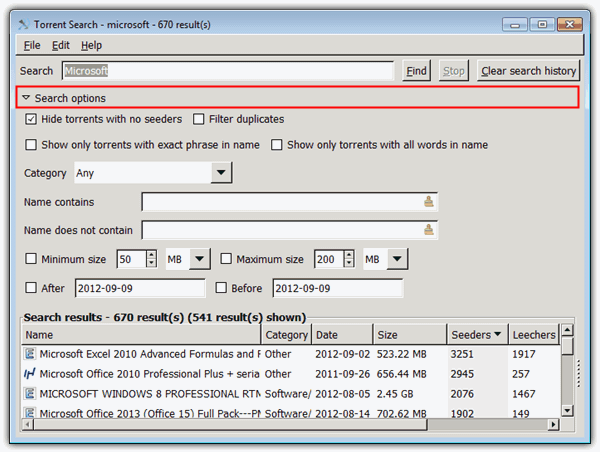Click the Minimum size number field

132,259
